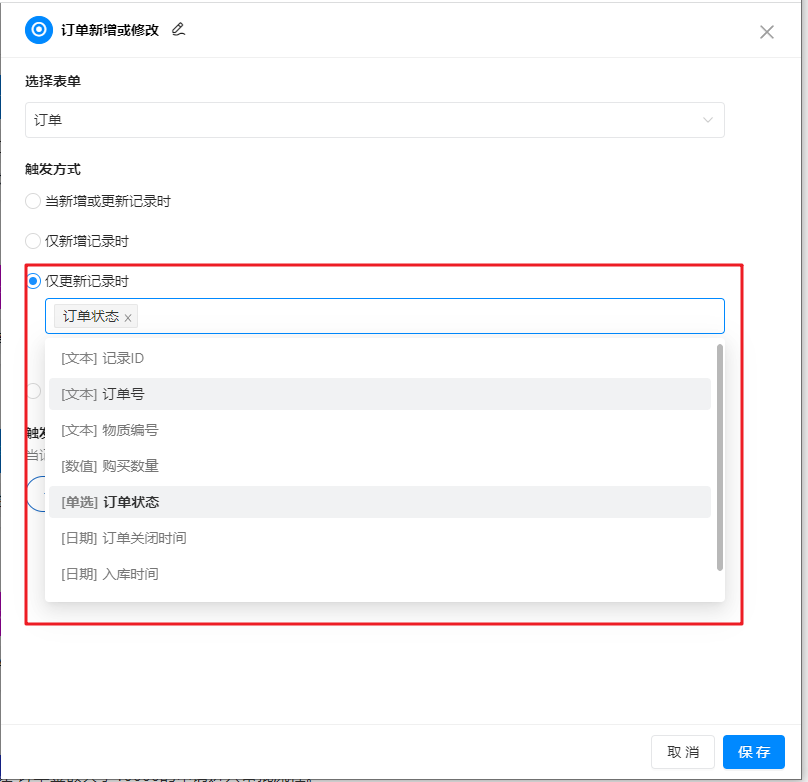Click the pencil edit icon beside title
This screenshot has height=782, width=808.
179,29
